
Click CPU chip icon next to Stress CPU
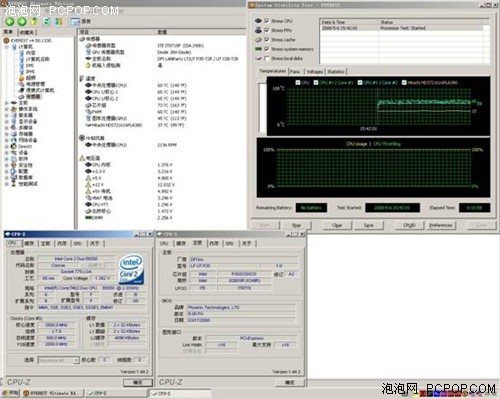[x=258, y=21]
